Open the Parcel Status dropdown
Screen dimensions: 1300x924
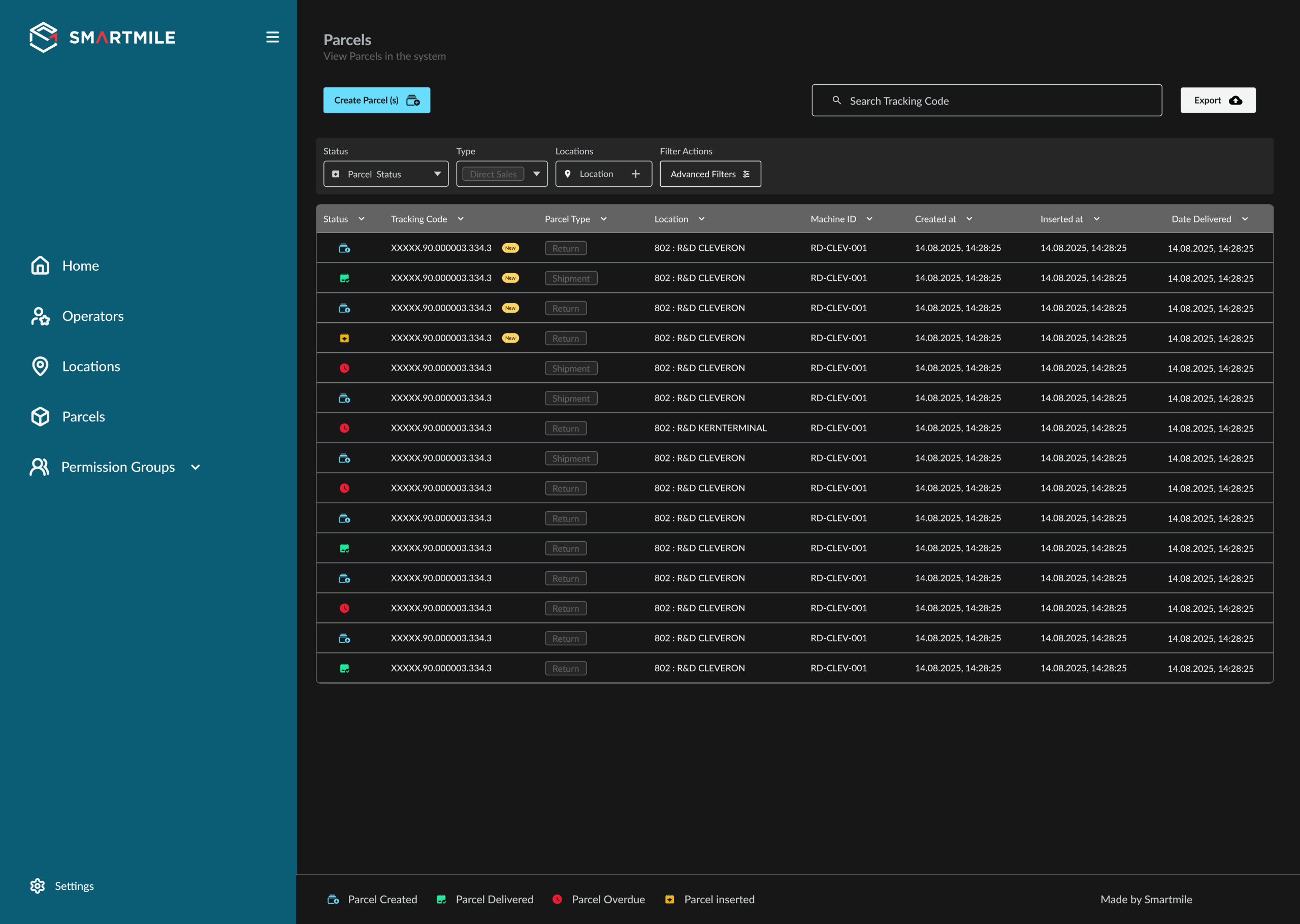tap(386, 174)
